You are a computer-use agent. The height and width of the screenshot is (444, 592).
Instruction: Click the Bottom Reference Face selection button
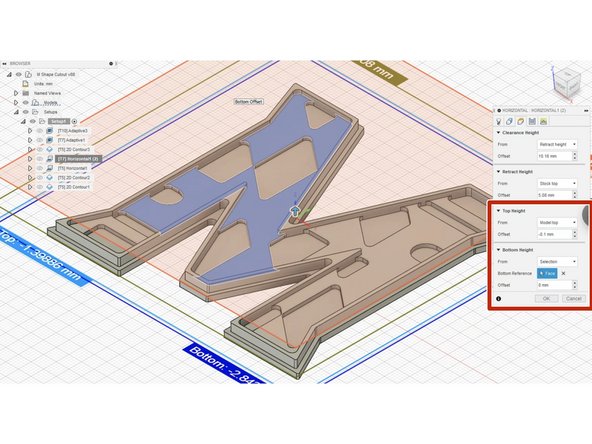click(x=547, y=273)
